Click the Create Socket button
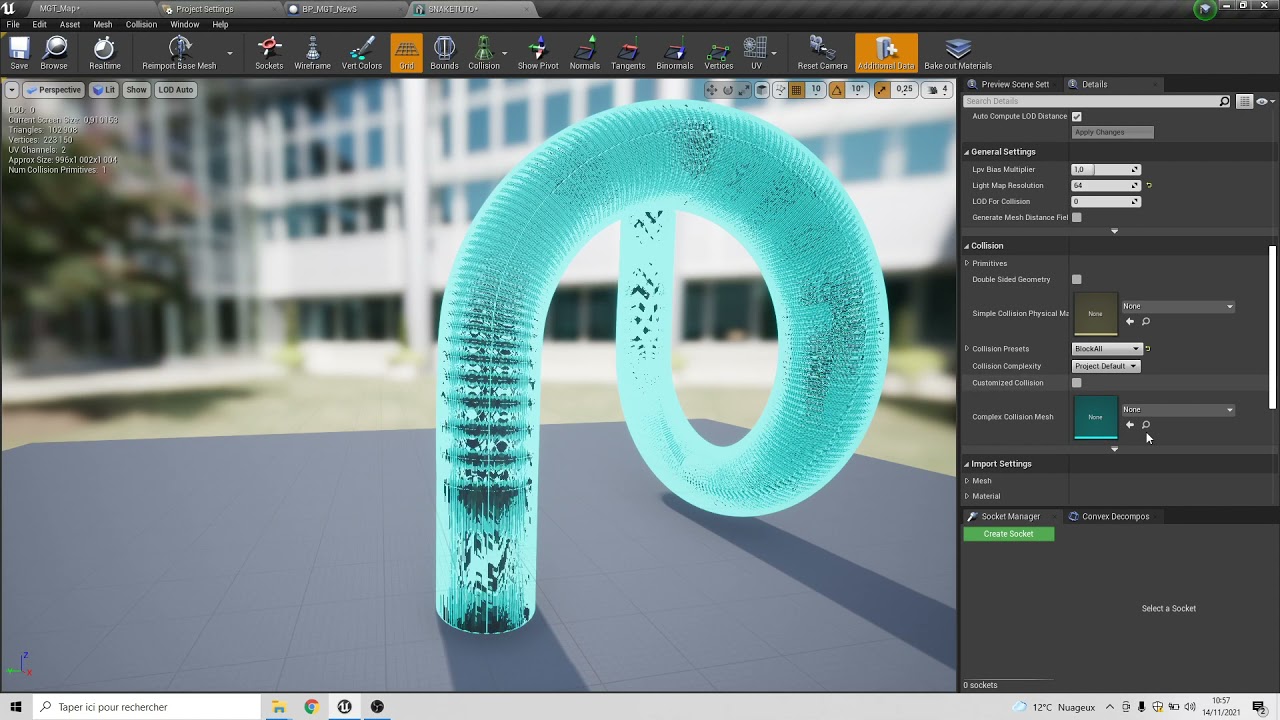The image size is (1280, 720). pyautogui.click(x=1009, y=533)
